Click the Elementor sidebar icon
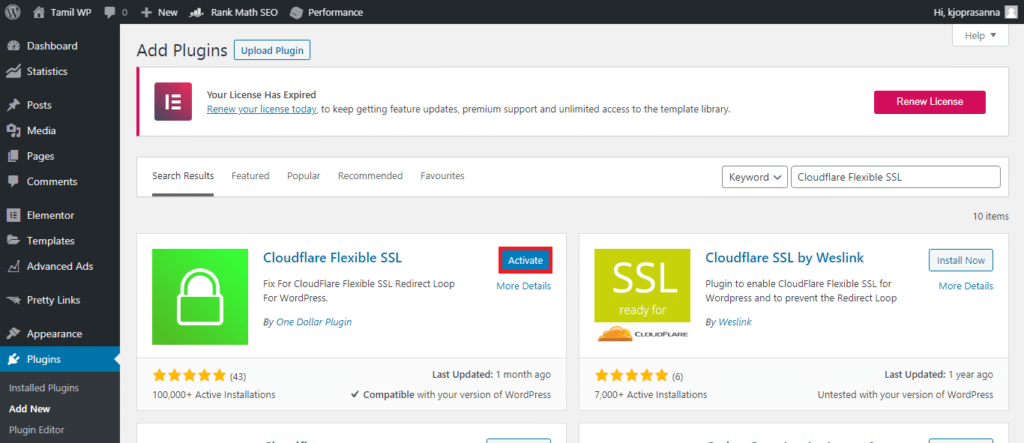Image resolution: width=1024 pixels, height=443 pixels. 14,215
